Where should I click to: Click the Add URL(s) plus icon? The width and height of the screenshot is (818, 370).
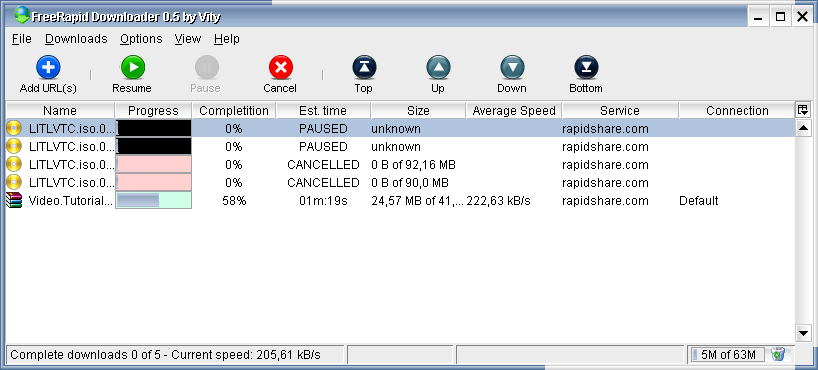[48, 67]
